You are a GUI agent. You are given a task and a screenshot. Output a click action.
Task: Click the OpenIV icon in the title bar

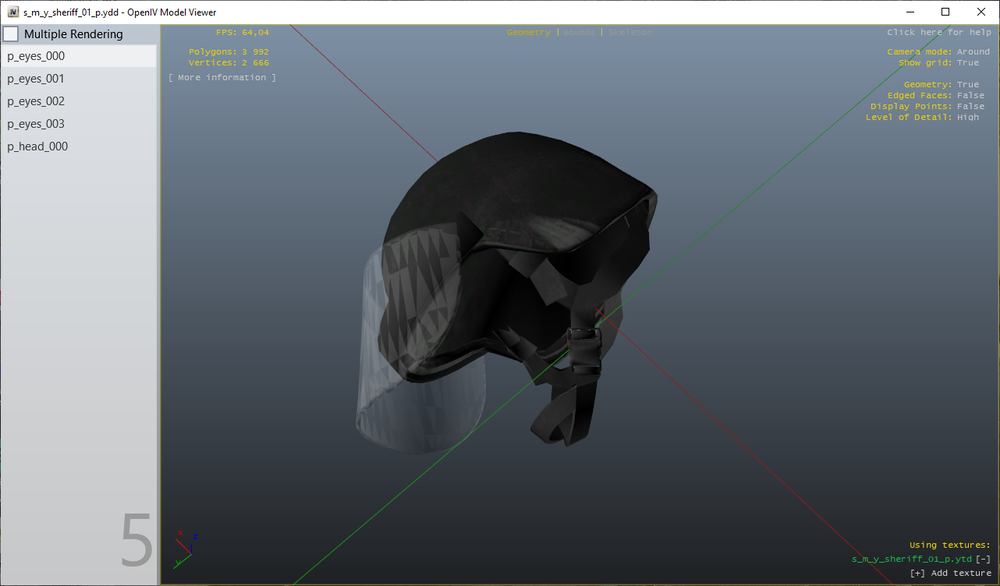coord(12,12)
